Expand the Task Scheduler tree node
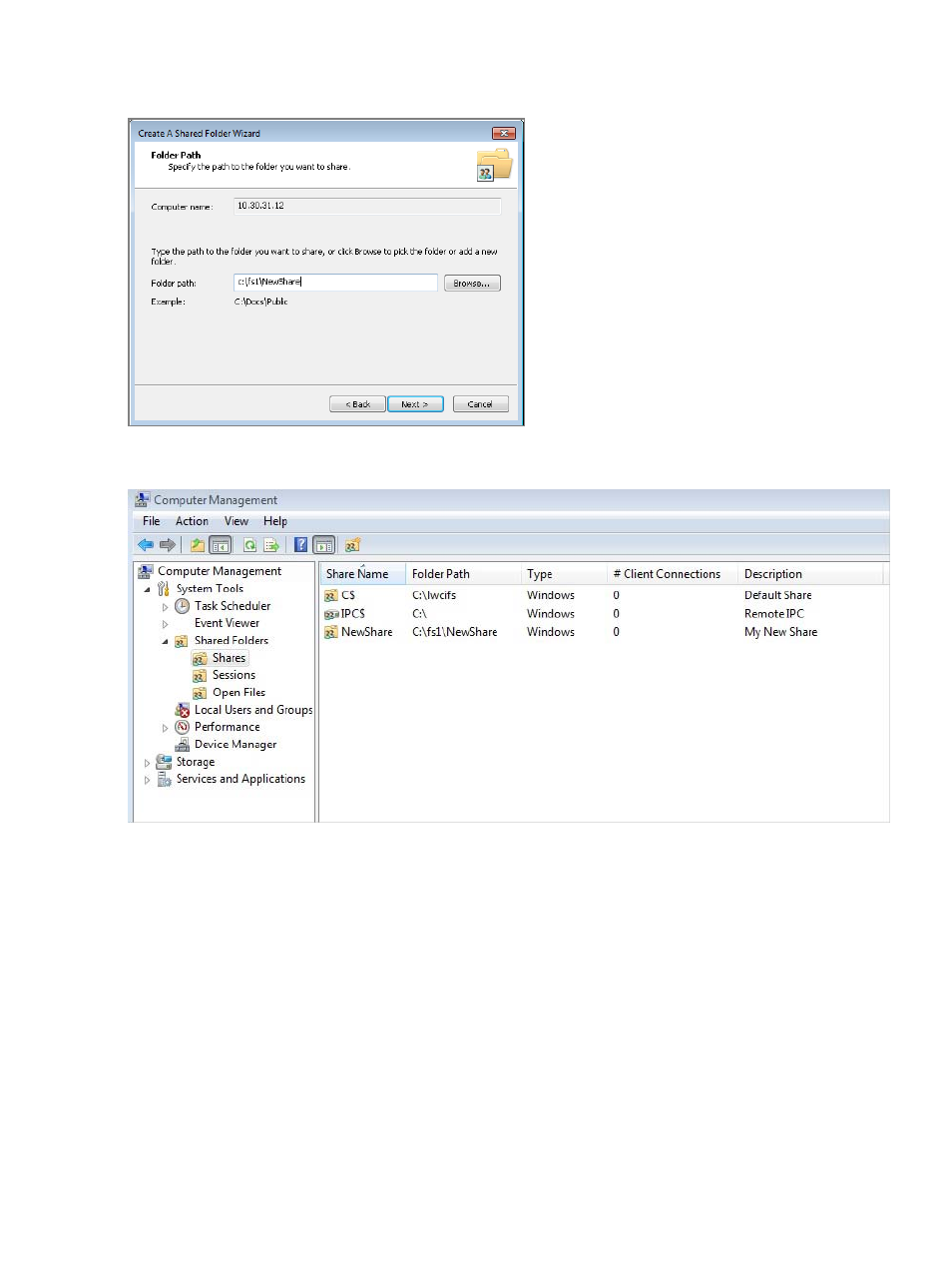Viewport: 952px width, 1268px height. click(x=166, y=607)
